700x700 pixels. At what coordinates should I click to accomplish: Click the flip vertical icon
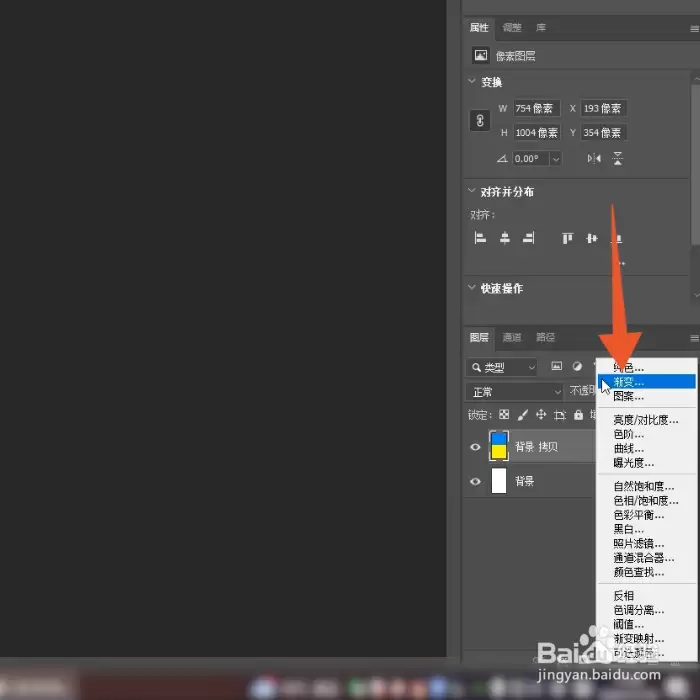(618, 158)
